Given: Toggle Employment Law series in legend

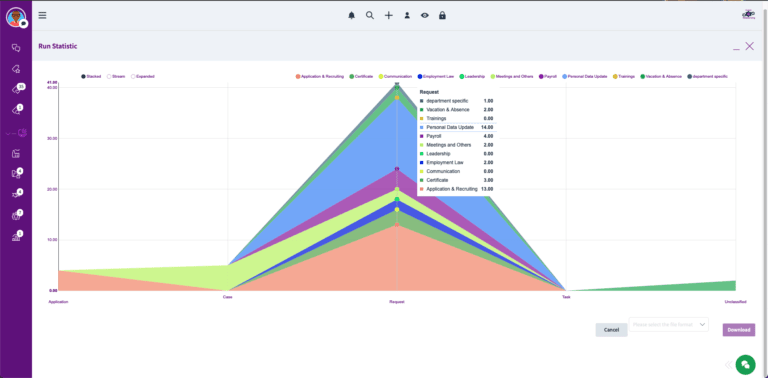Looking at the screenshot, I should point(436,76).
